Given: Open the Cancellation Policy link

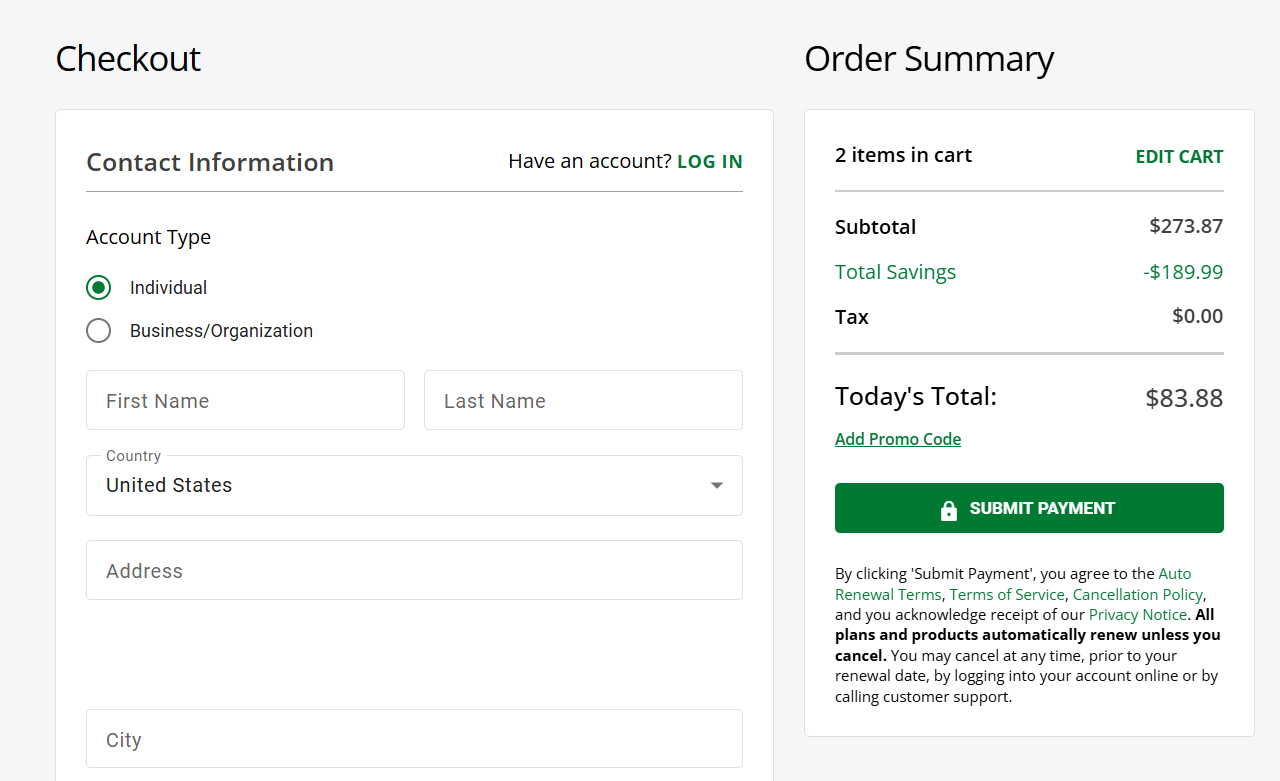Looking at the screenshot, I should coord(1138,594).
